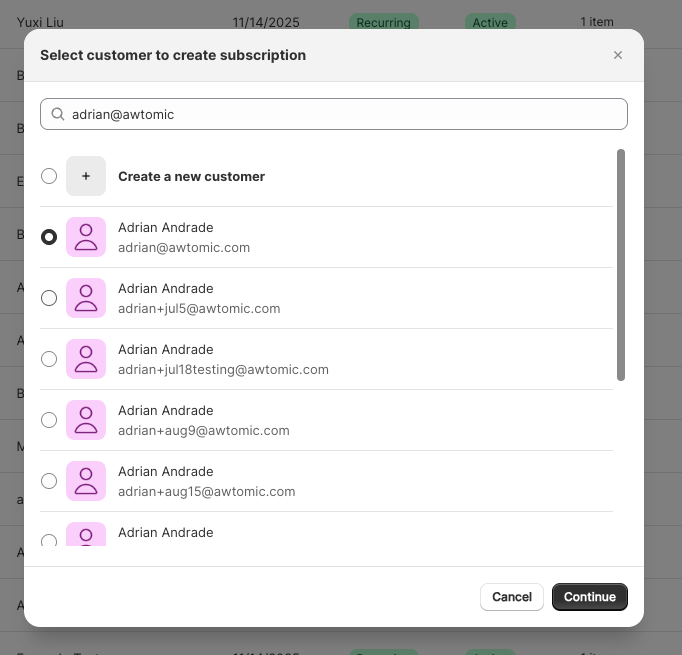
Task: Click avatar icon for adrian+aug15@awtomic.com
Action: [86, 481]
